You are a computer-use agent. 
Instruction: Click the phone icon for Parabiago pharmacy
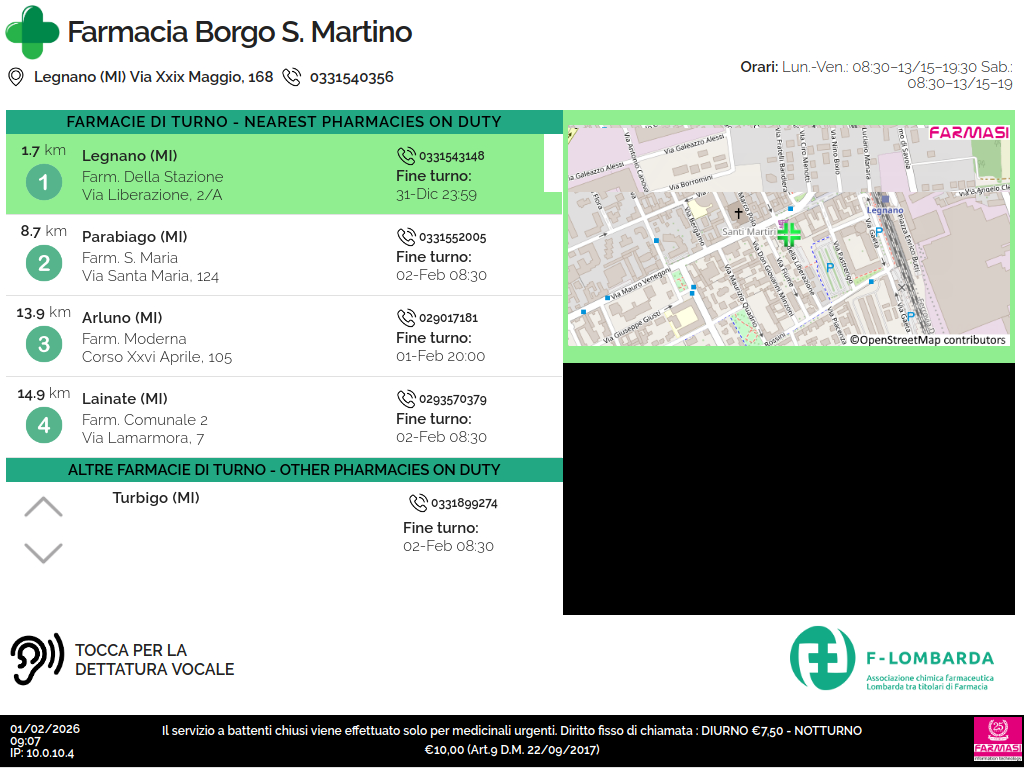click(x=406, y=237)
